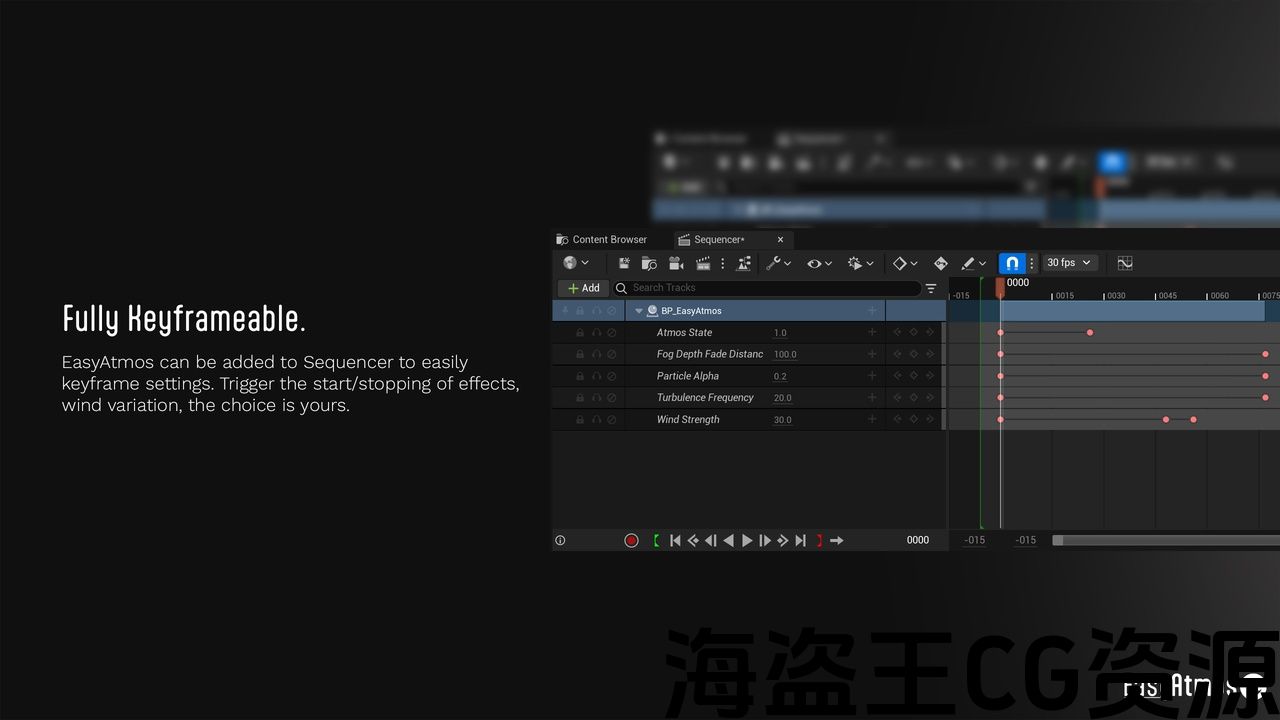Click the green Add track button
Screen dimensions: 1280x720
coord(583,288)
